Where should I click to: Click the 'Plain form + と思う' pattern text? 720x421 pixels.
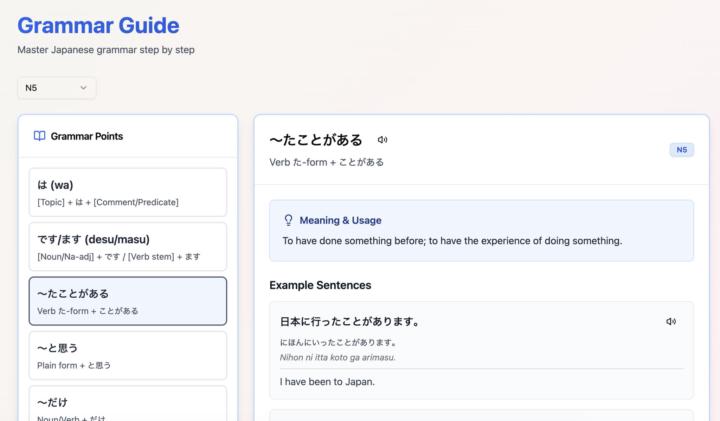coord(74,365)
